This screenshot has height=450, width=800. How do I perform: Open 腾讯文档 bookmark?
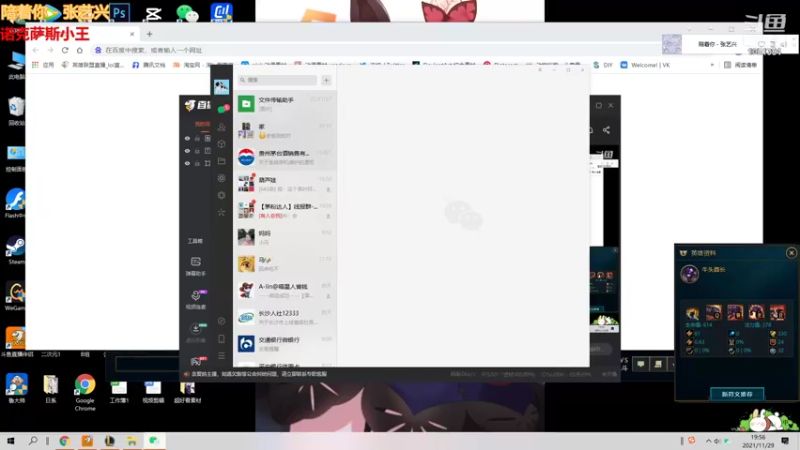click(148, 65)
